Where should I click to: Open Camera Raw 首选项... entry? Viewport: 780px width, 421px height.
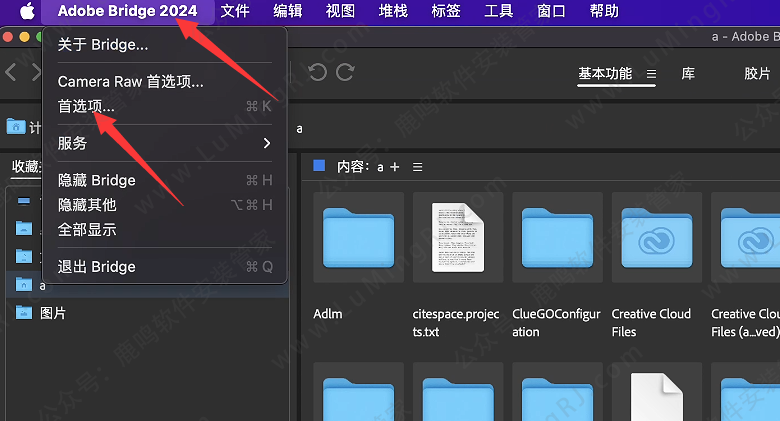(x=165, y=82)
